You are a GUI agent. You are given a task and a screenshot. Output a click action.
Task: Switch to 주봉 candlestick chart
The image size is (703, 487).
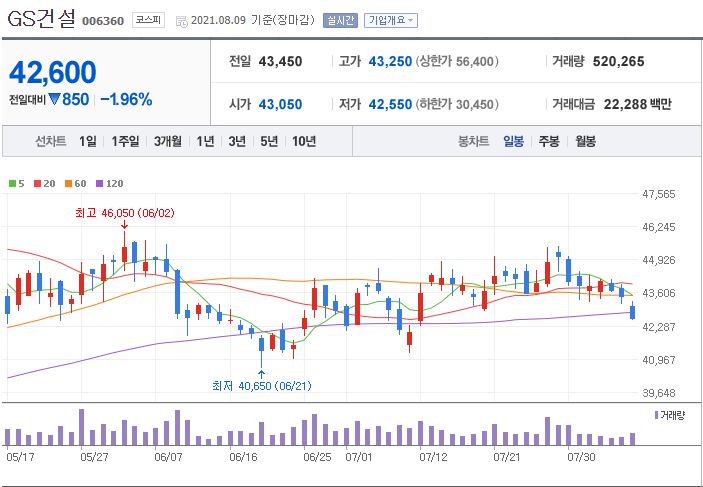[549, 142]
